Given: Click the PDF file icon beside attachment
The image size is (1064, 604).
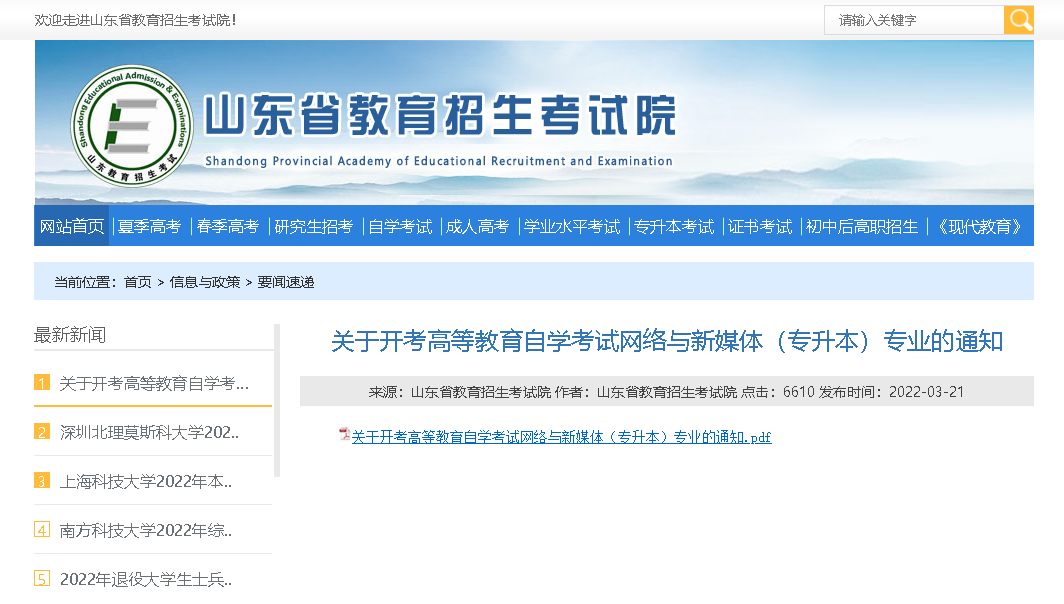Looking at the screenshot, I should (x=344, y=435).
